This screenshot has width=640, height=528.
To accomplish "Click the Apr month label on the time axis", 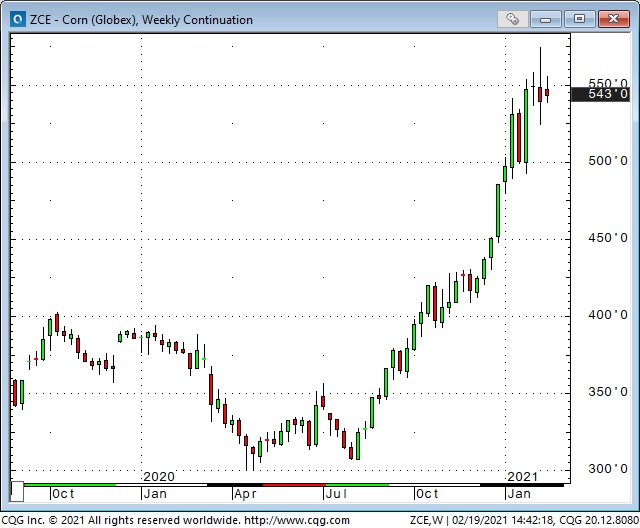I will pos(245,494).
